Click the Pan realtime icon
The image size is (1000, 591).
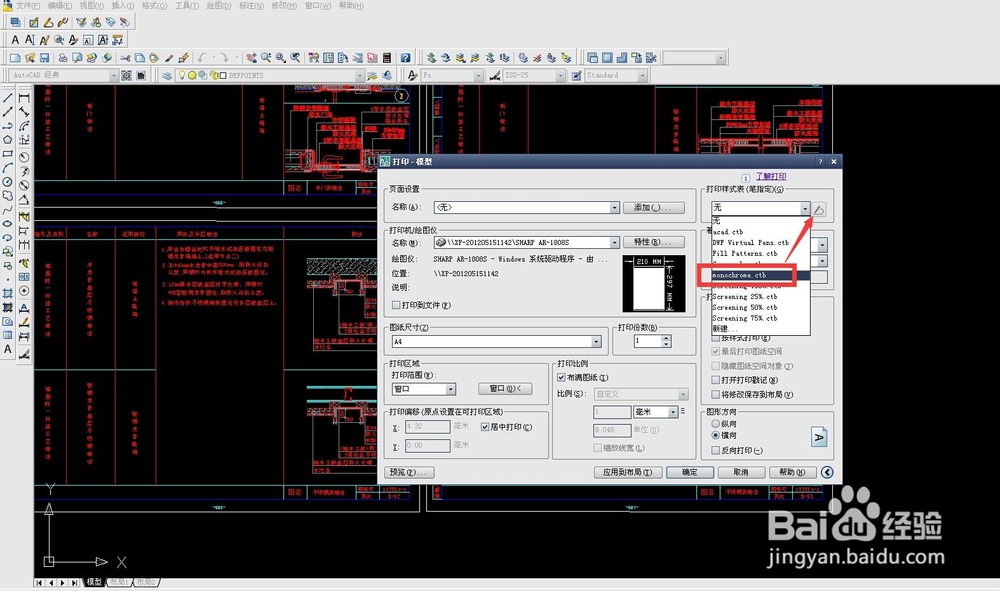[252, 58]
